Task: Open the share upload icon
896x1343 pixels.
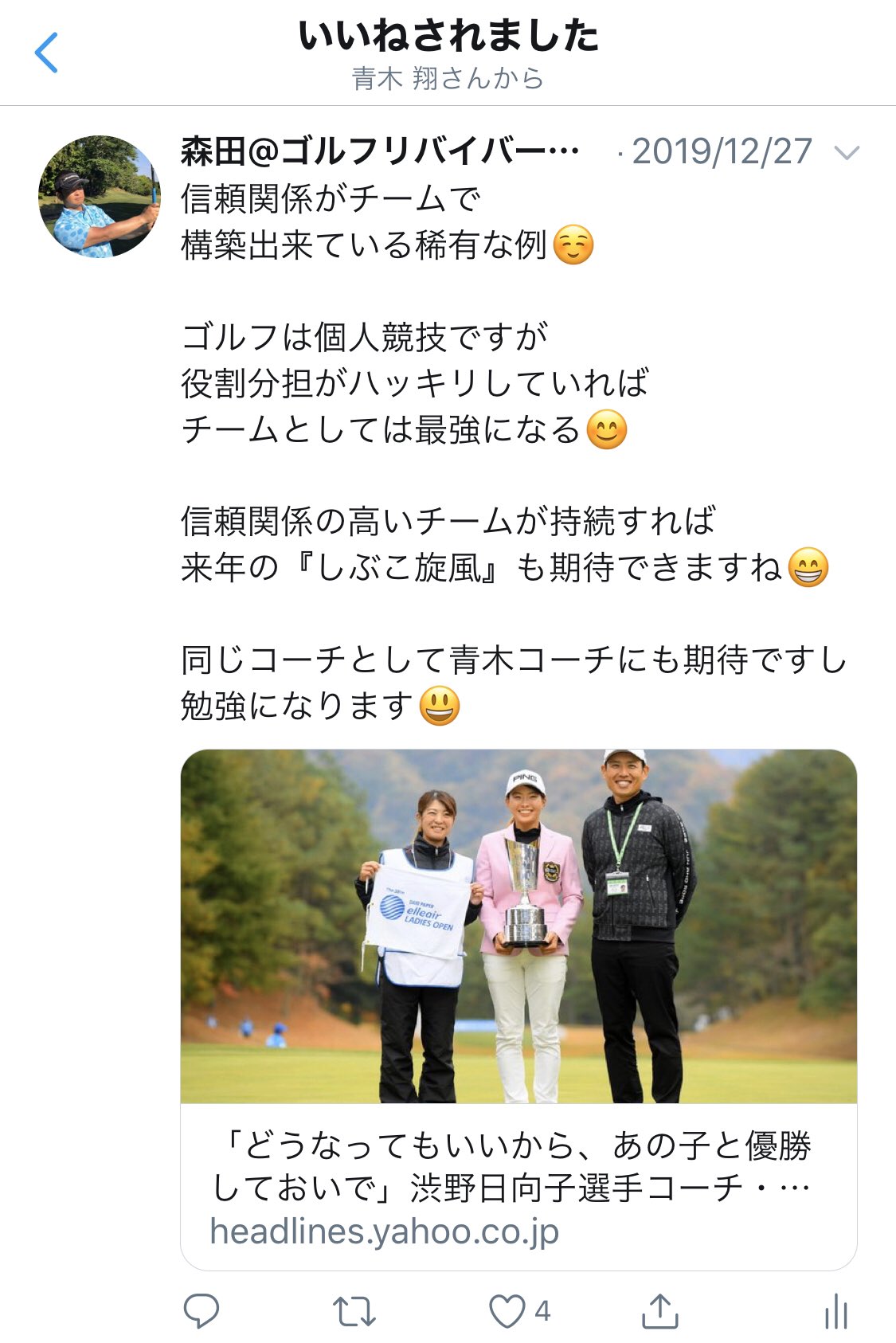Action: (659, 1310)
